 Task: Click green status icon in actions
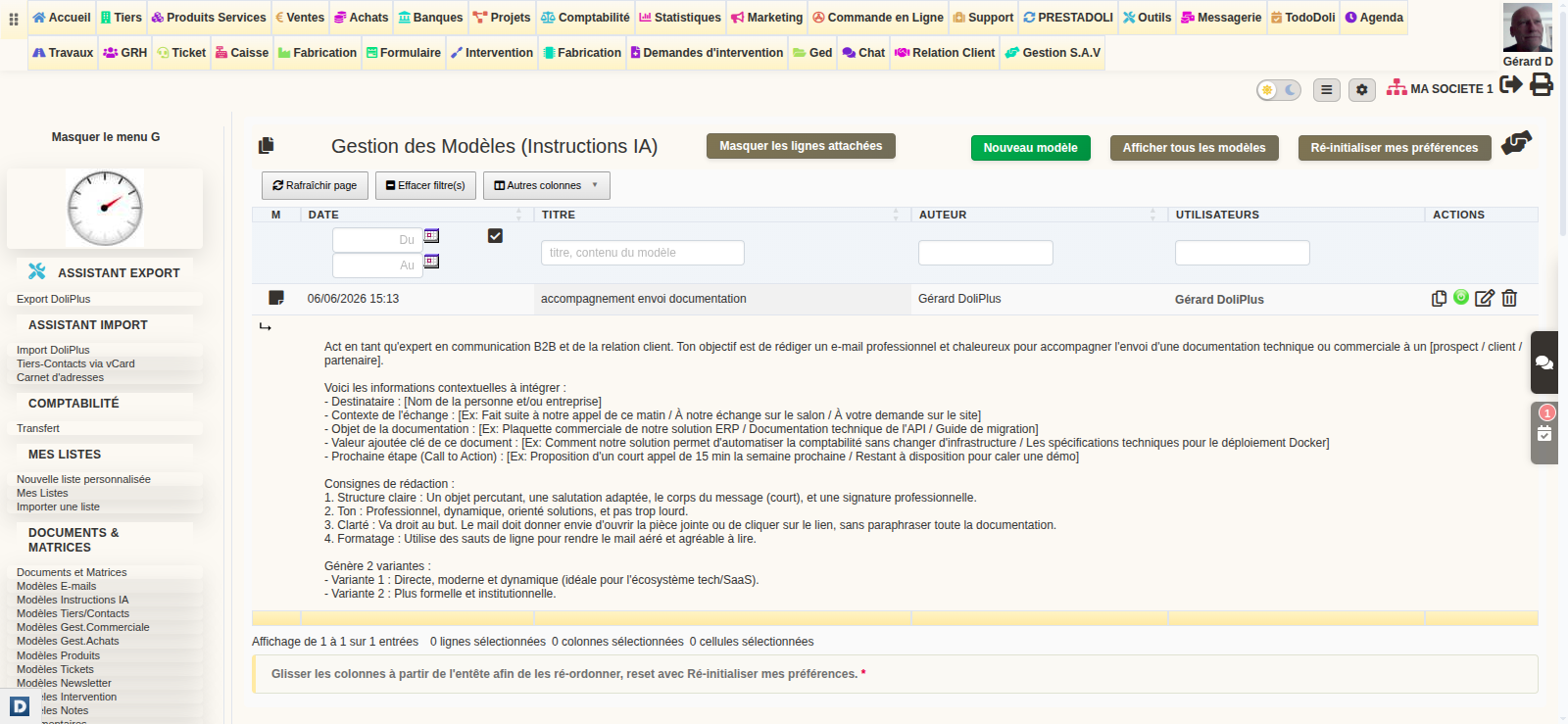[x=1461, y=297]
